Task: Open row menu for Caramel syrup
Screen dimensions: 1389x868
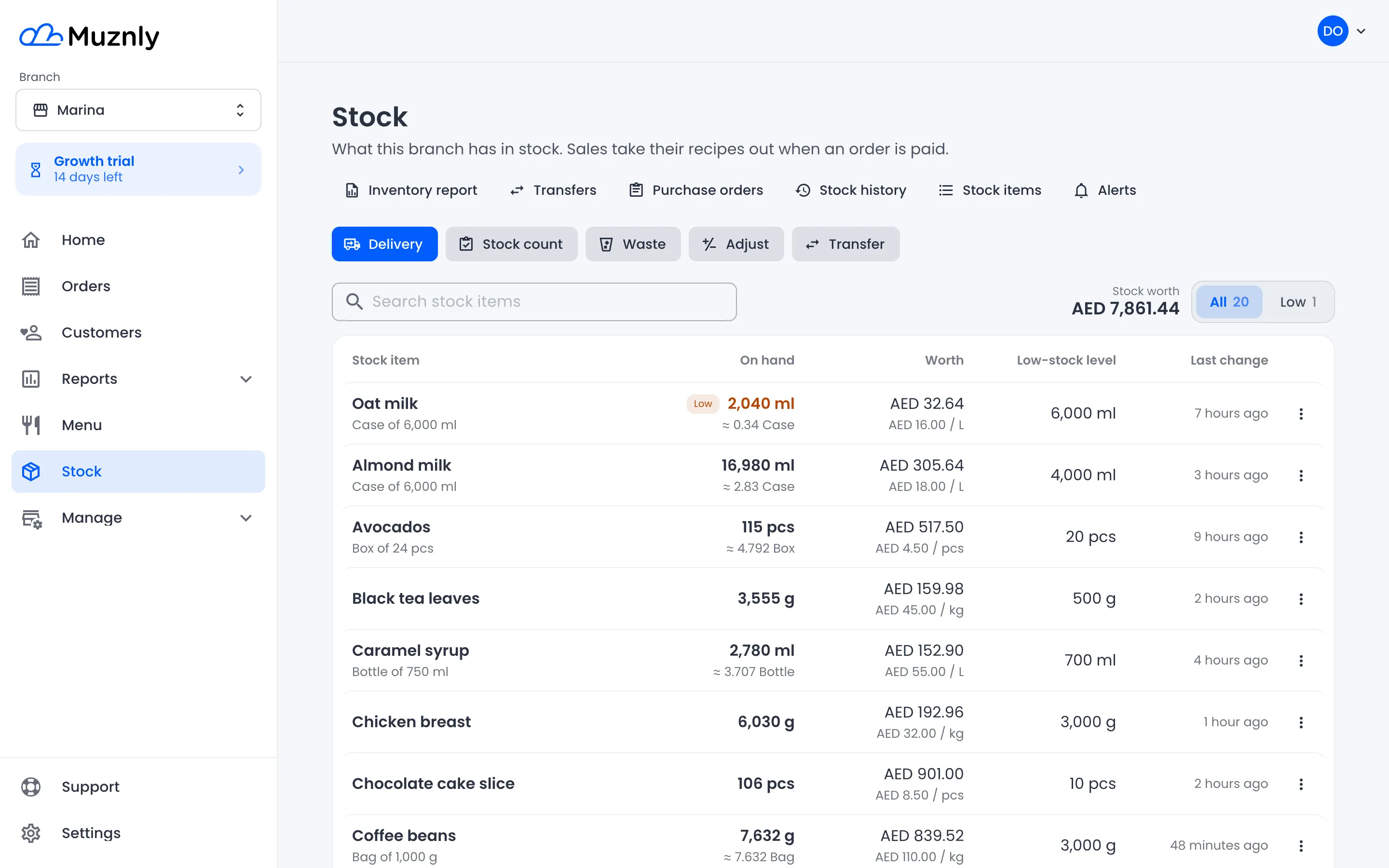Action: tap(1301, 661)
